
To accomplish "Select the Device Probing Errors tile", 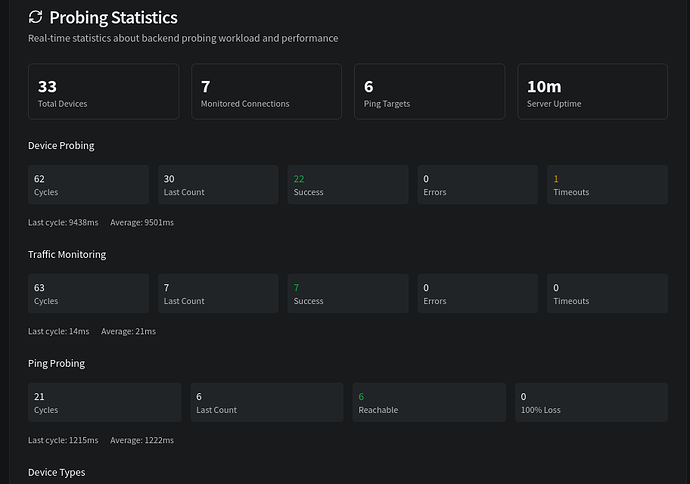I will [x=478, y=185].
